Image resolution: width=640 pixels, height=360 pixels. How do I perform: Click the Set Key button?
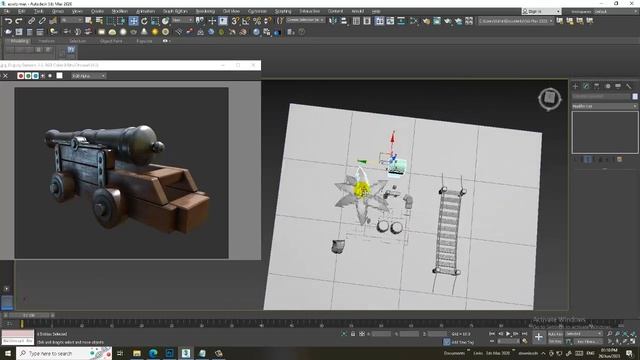555,341
